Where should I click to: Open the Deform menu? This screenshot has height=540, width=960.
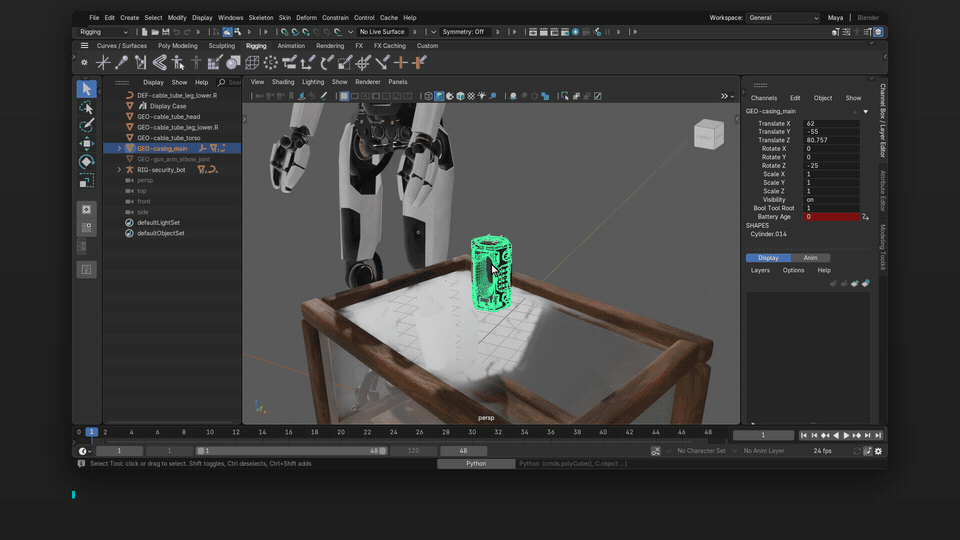click(x=306, y=18)
